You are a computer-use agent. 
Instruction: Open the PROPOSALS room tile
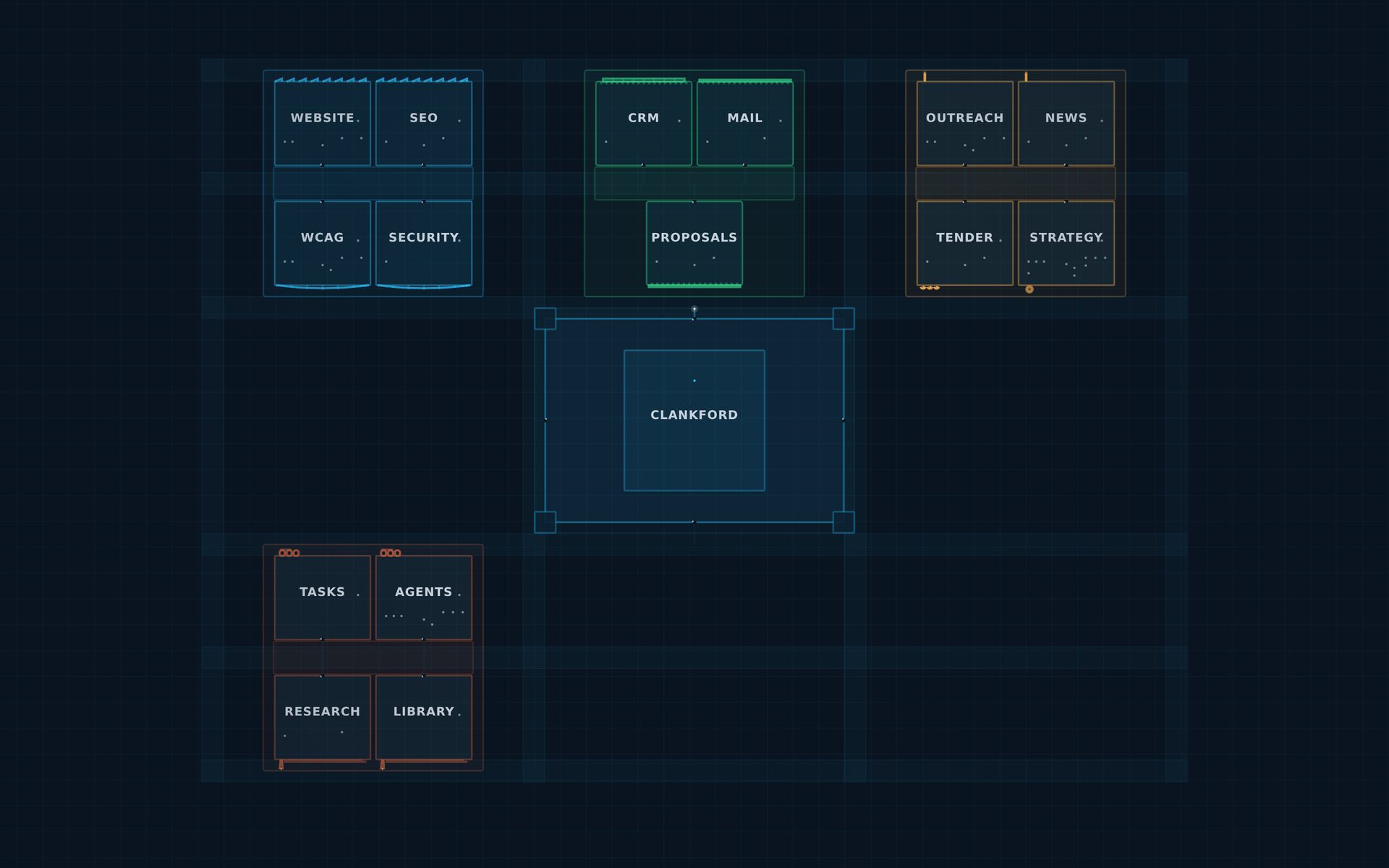[694, 243]
